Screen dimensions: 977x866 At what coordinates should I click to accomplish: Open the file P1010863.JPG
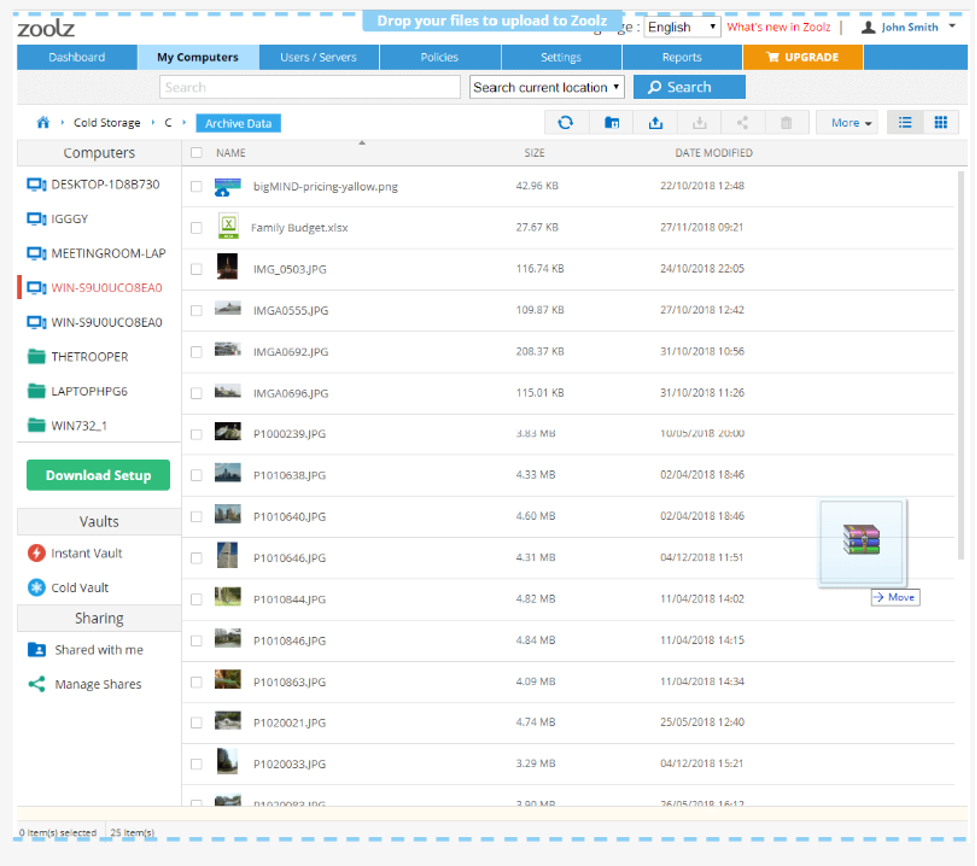coord(289,682)
